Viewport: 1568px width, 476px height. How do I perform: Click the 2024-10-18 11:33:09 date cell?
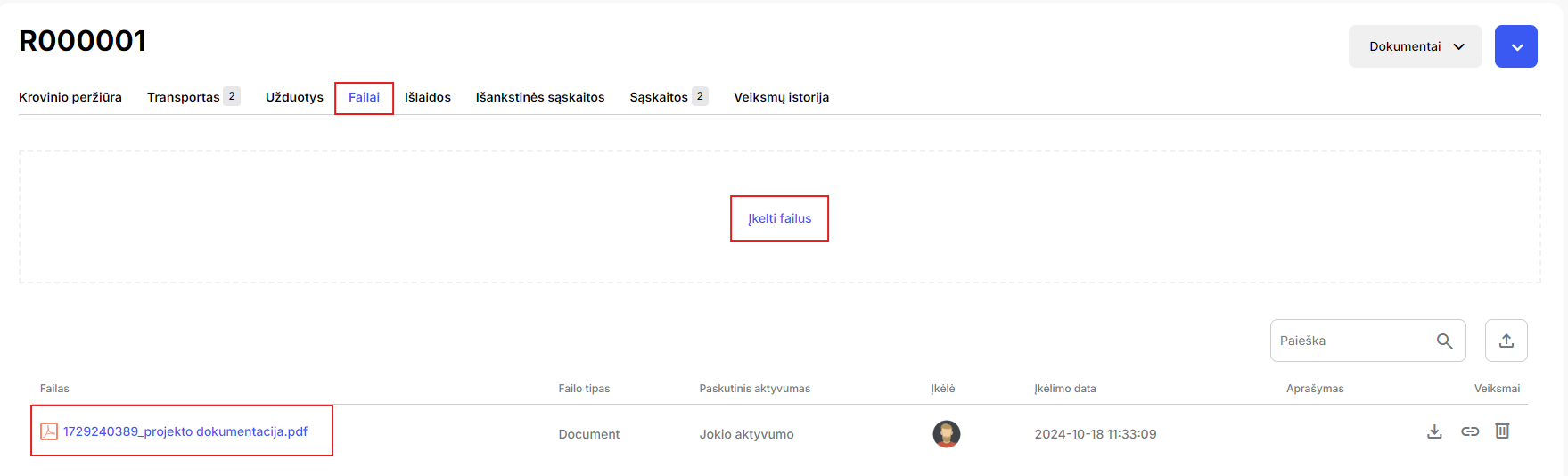coord(1096,434)
